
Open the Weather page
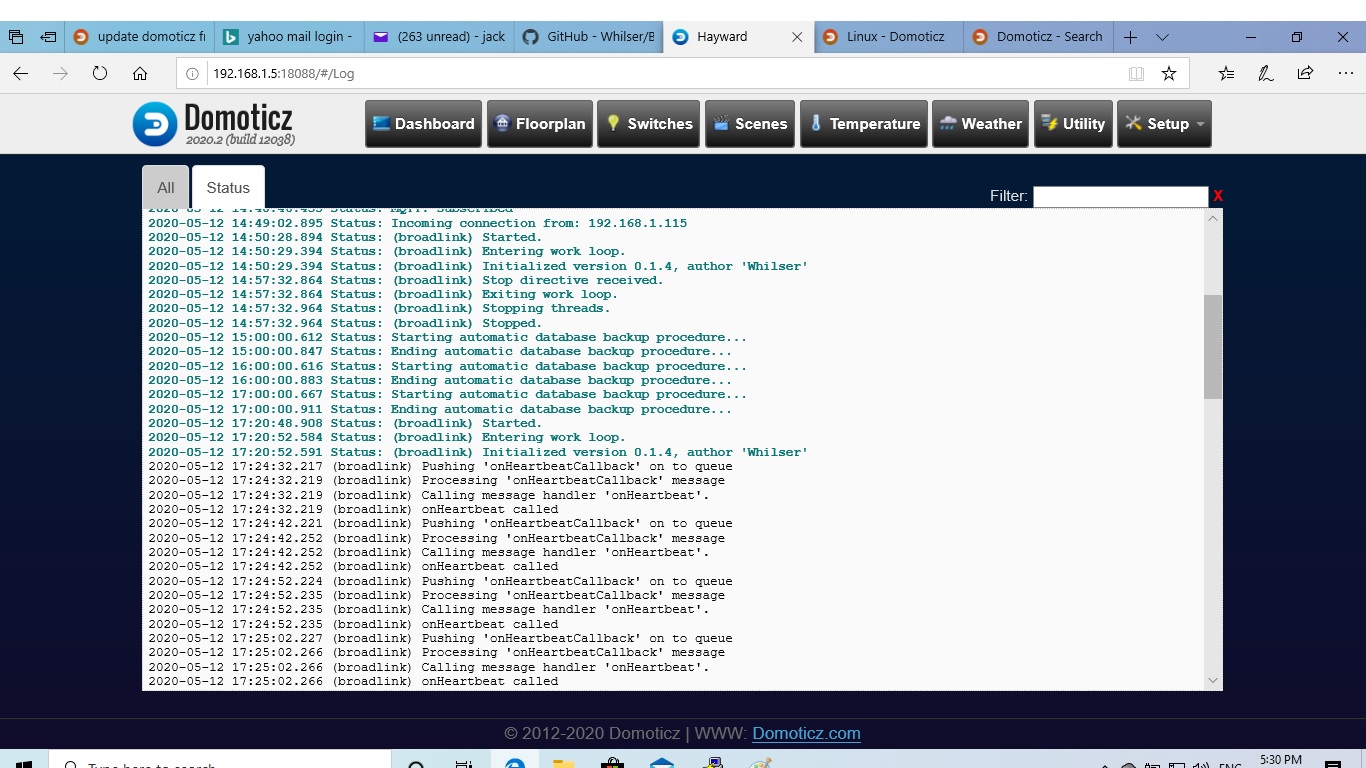pos(980,124)
